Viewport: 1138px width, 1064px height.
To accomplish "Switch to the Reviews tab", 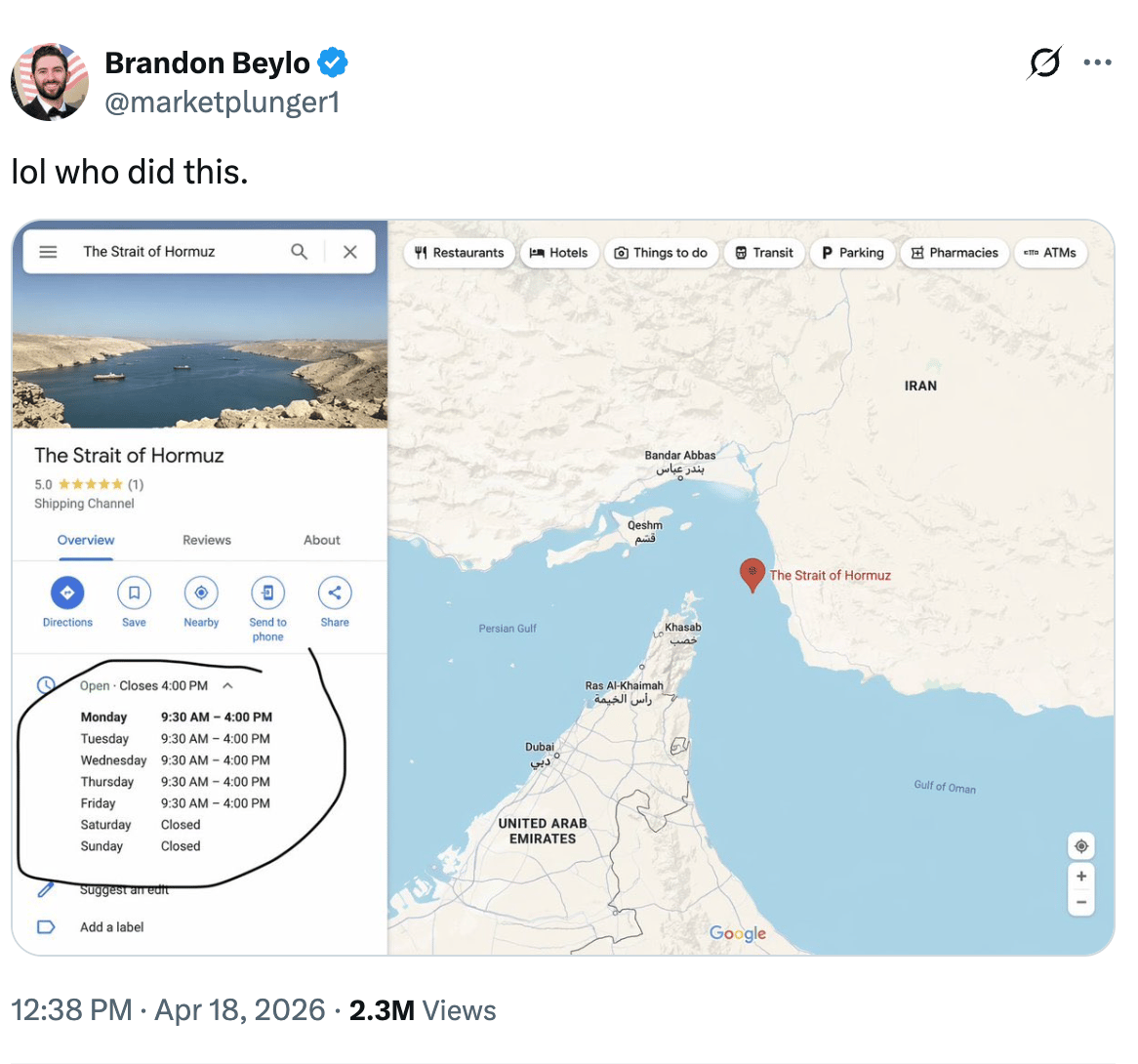I will (x=207, y=540).
